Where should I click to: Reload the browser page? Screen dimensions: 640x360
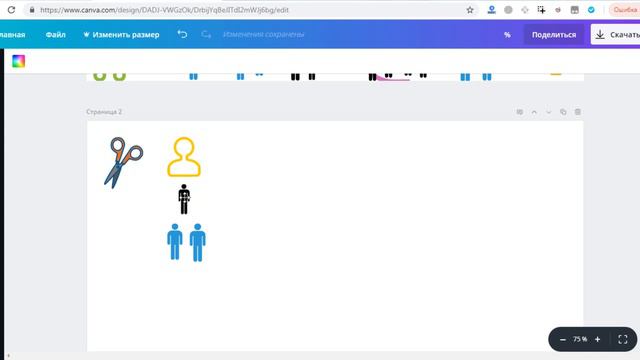click(11, 10)
